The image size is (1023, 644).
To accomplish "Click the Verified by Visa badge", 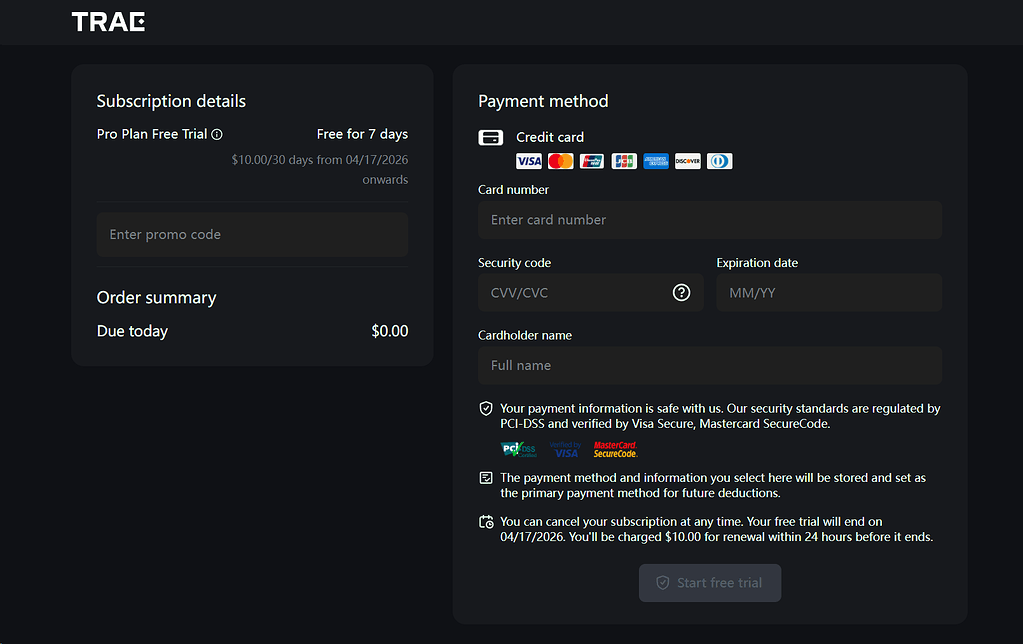I will point(565,450).
